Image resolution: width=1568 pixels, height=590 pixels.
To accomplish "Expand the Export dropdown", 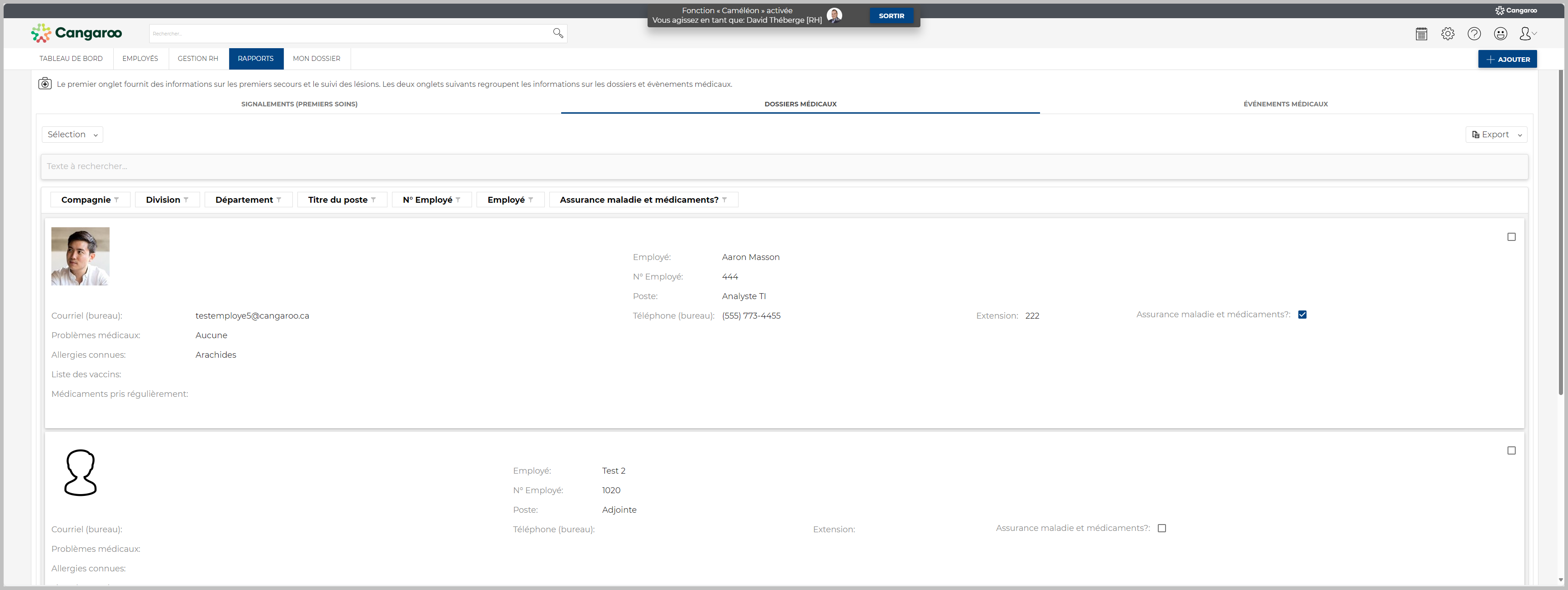I will click(x=1496, y=135).
